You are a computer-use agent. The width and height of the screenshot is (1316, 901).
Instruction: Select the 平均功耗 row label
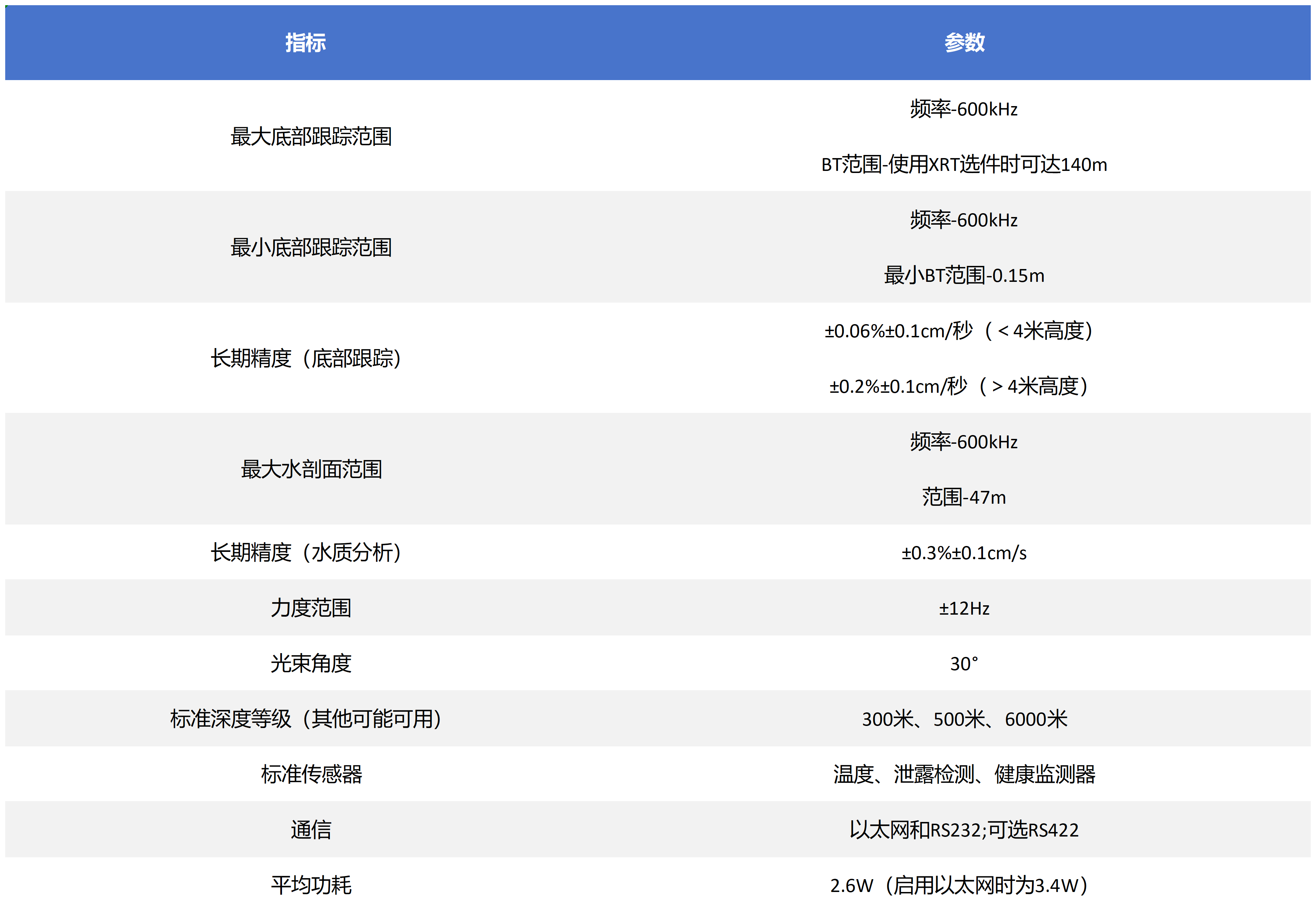311,885
